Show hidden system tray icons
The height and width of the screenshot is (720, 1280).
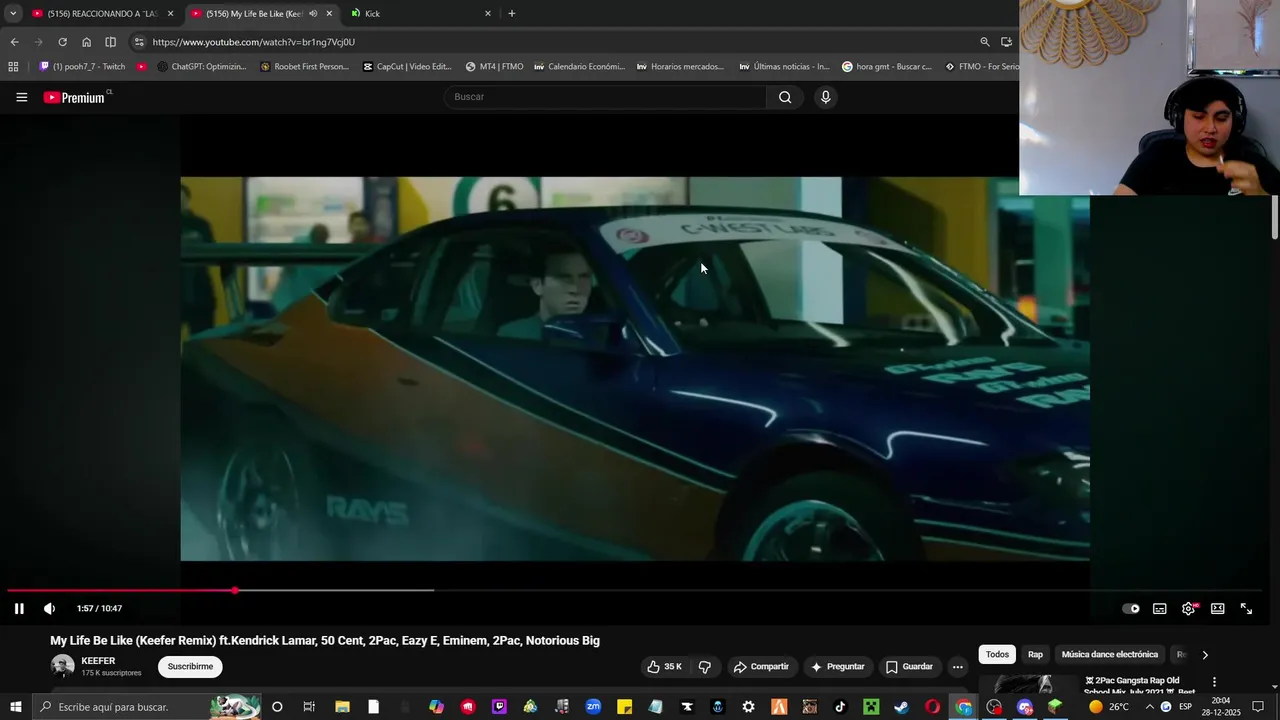pos(1149,707)
